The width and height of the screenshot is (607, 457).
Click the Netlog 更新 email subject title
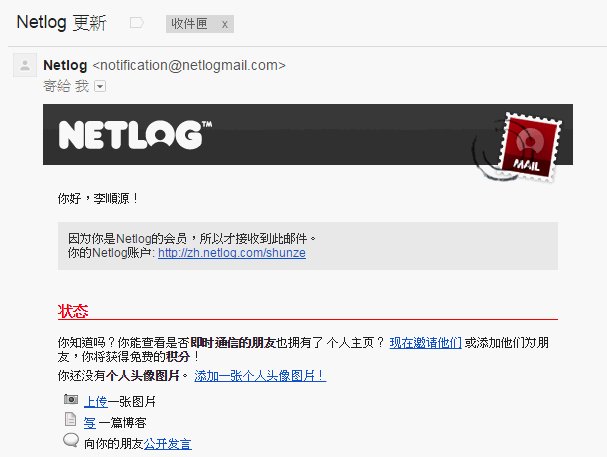pyautogui.click(x=62, y=22)
